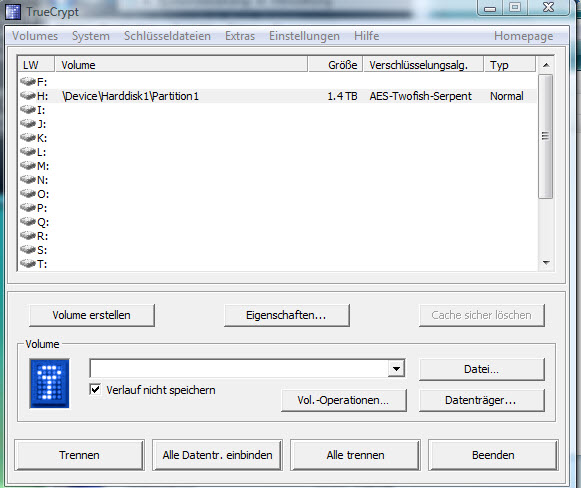Click the drive icon for I:
Image resolution: width=581 pixels, height=488 pixels.
click(28, 109)
